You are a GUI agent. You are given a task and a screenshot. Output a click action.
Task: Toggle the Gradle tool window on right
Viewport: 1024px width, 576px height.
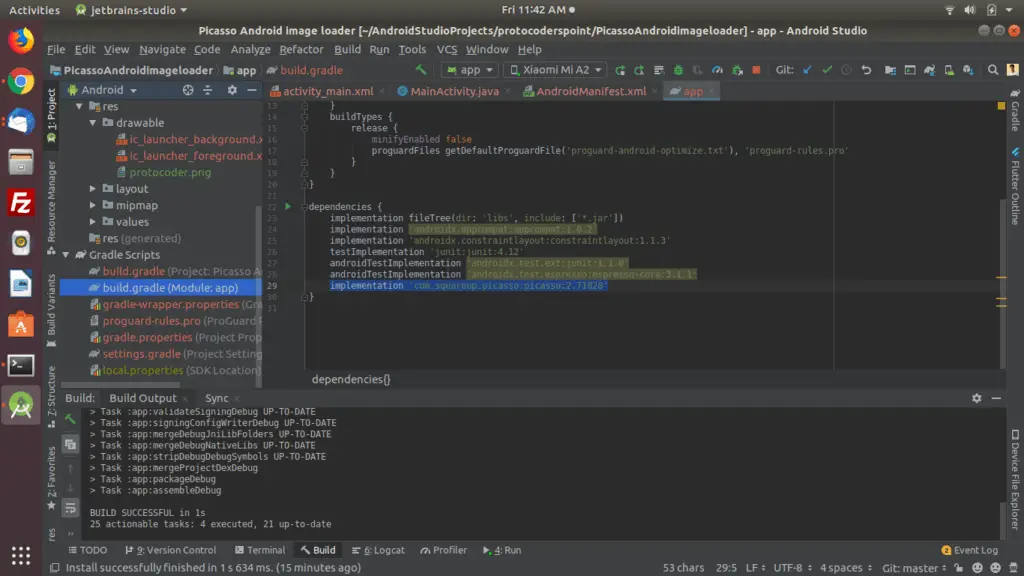(x=1015, y=112)
